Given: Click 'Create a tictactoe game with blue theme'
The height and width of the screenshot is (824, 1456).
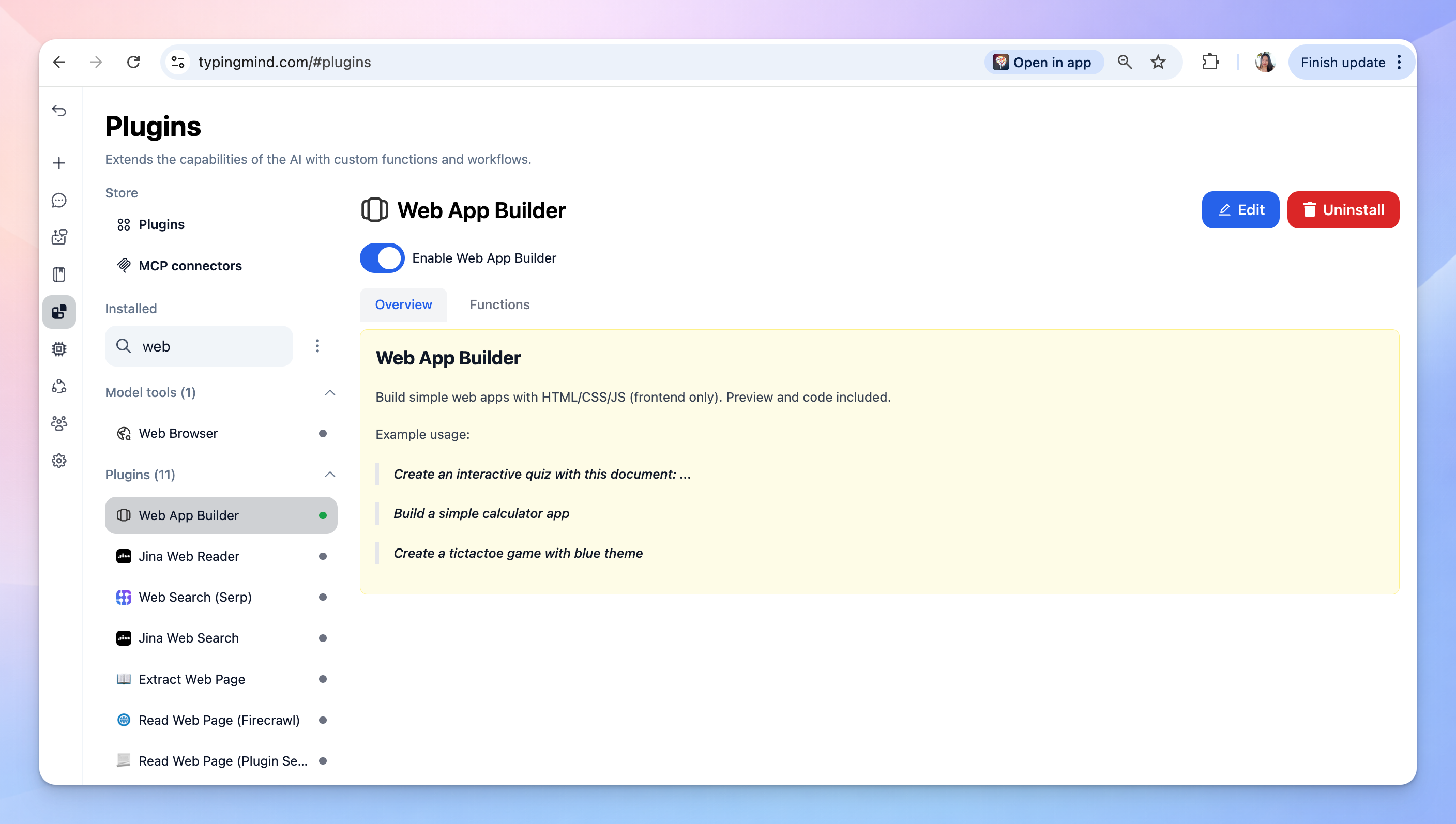Looking at the screenshot, I should coord(519,553).
